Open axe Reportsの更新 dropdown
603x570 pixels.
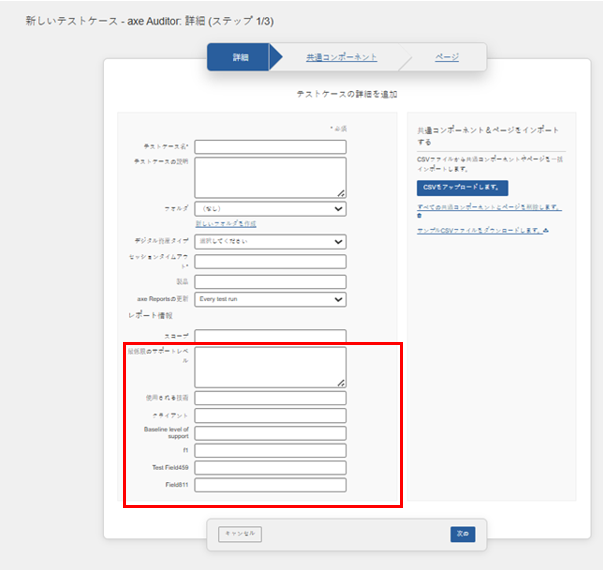pos(270,299)
